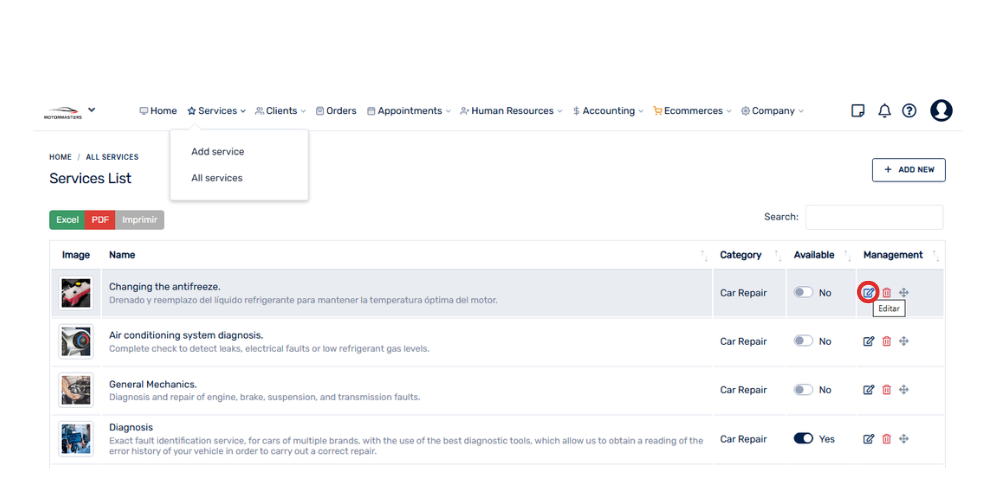Click the trash icon for Diagnosis service
This screenshot has height=500, width=1000.
coord(886,439)
